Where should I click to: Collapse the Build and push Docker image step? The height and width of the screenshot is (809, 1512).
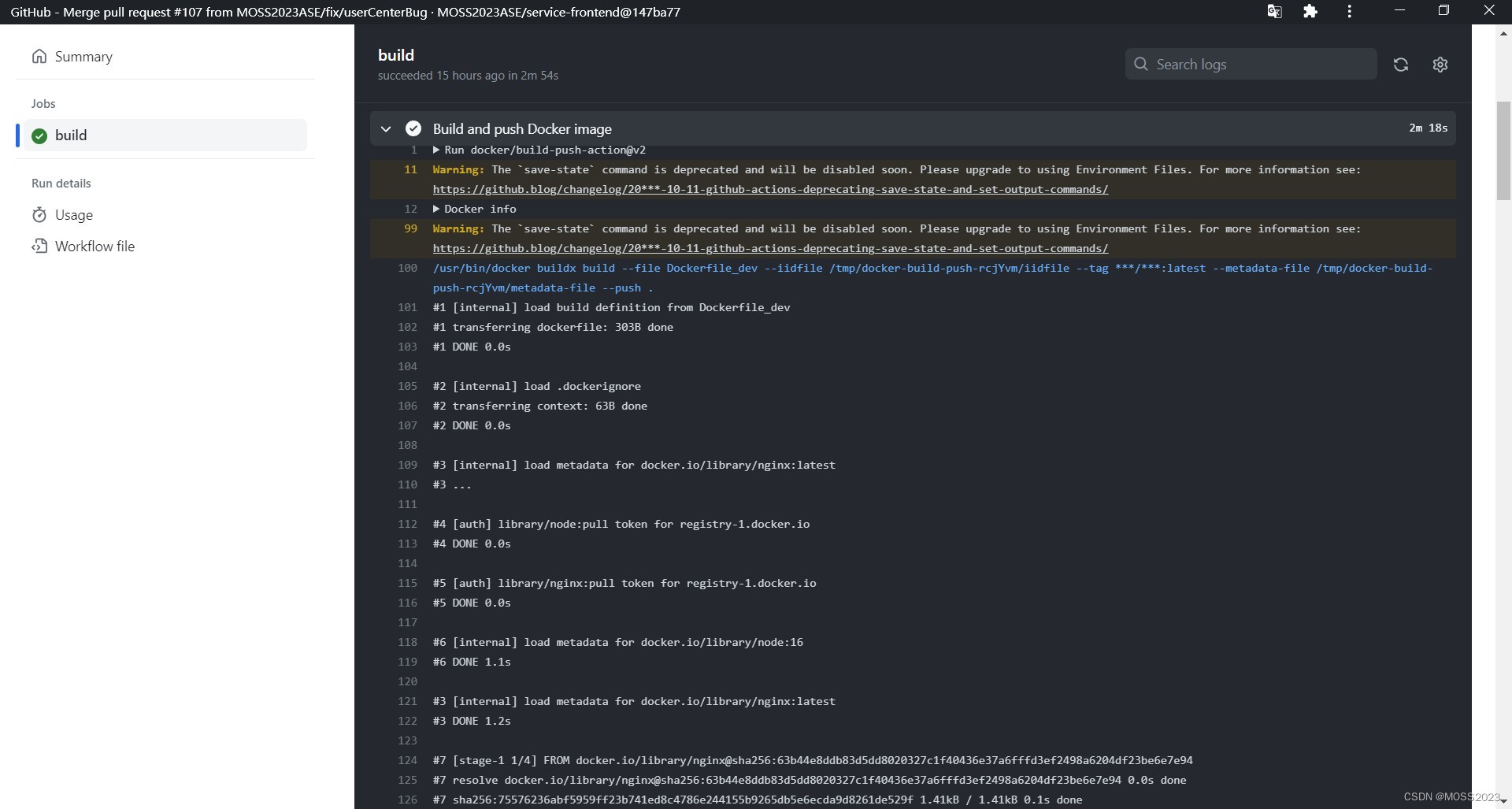pyautogui.click(x=386, y=128)
